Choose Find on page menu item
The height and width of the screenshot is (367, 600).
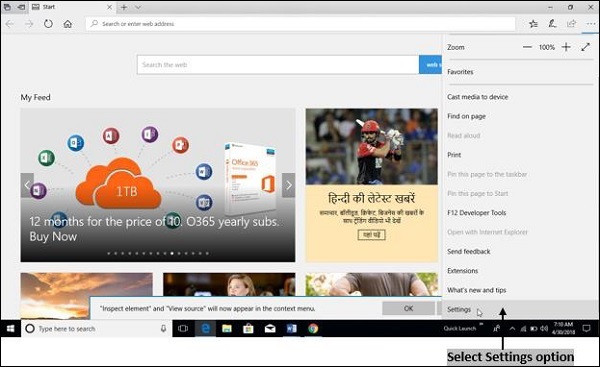tap(466, 116)
